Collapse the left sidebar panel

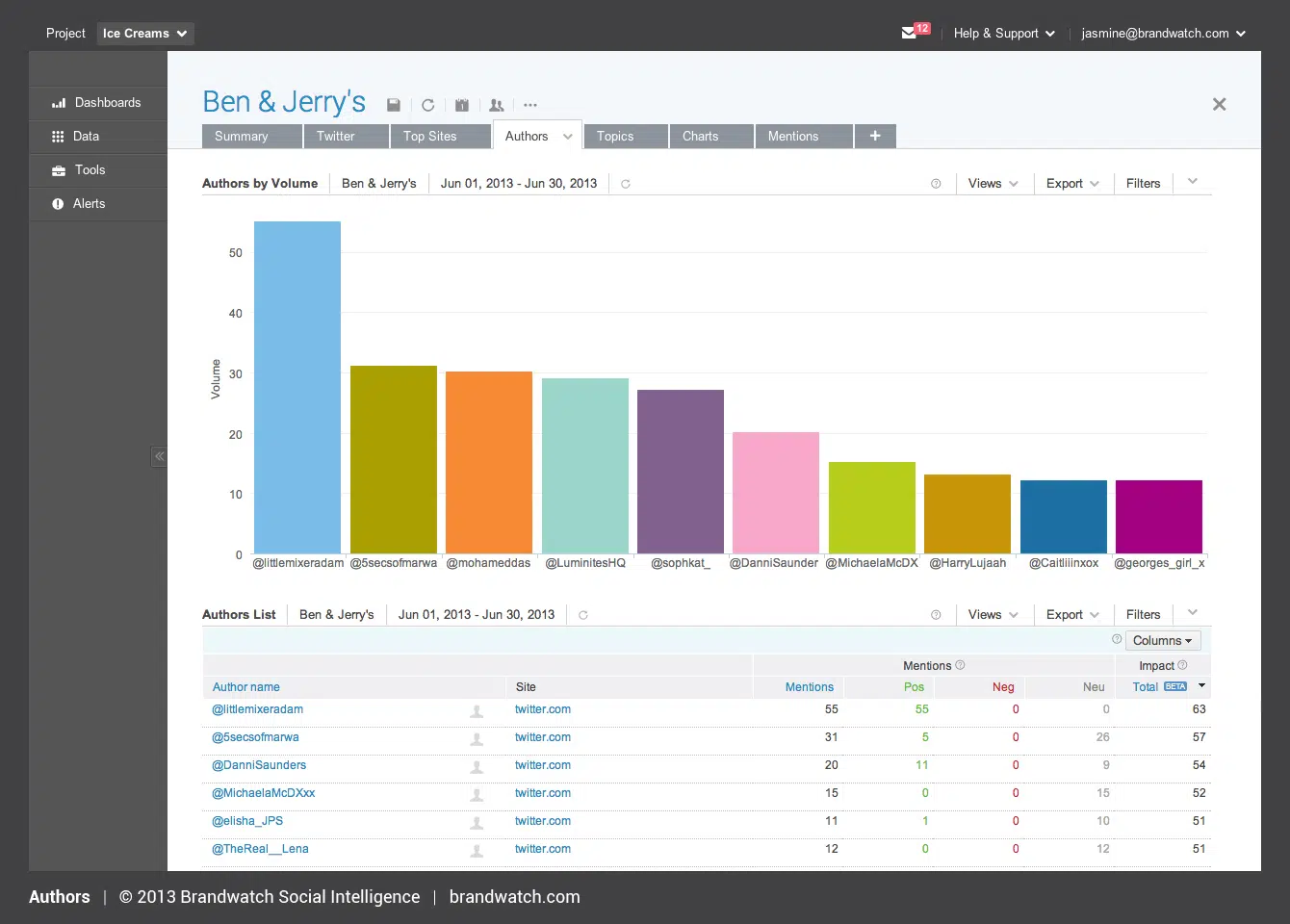pyautogui.click(x=159, y=456)
